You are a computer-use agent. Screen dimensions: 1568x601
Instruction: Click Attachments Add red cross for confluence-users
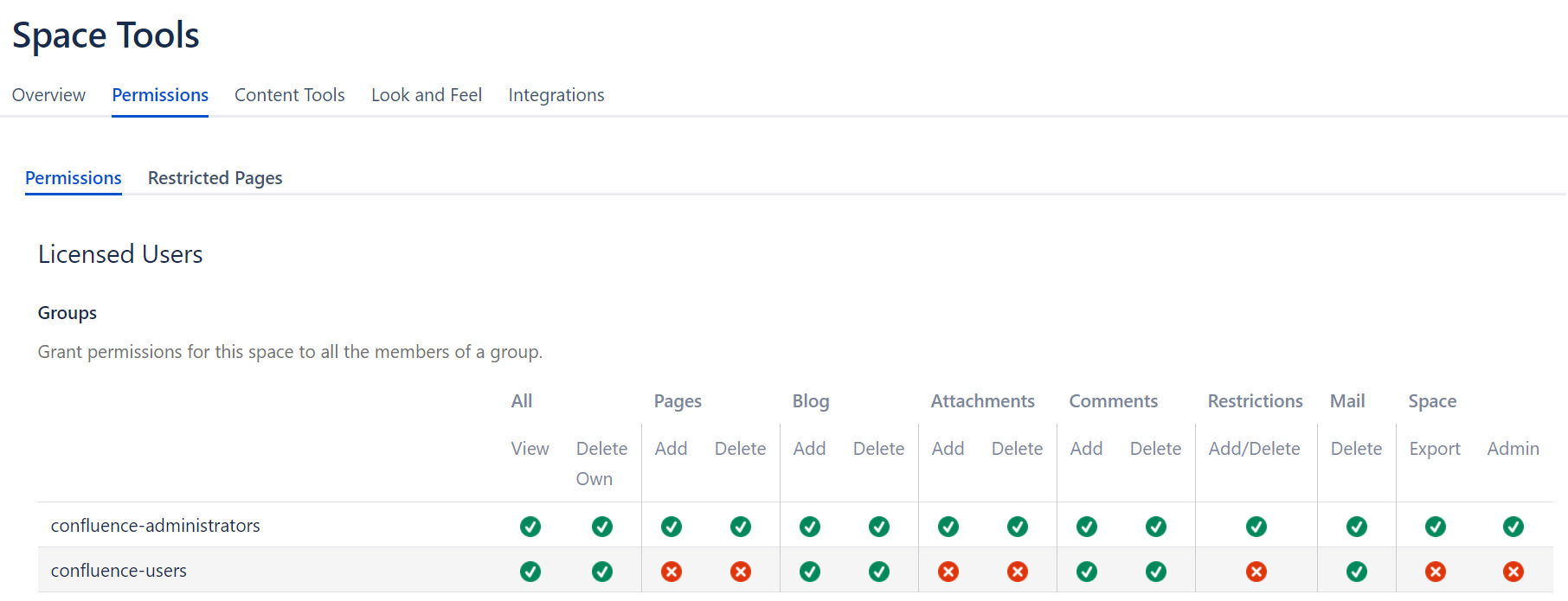click(948, 572)
